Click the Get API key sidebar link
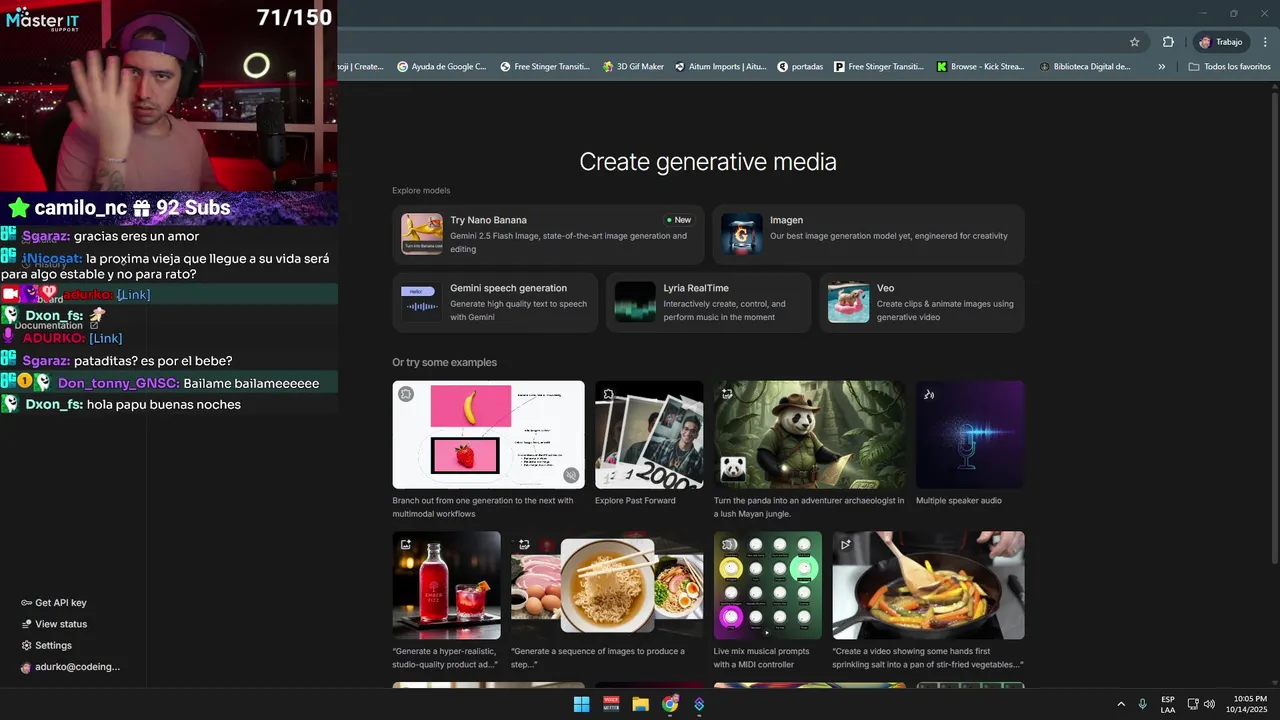Screen dimensions: 1280x720 54,603
